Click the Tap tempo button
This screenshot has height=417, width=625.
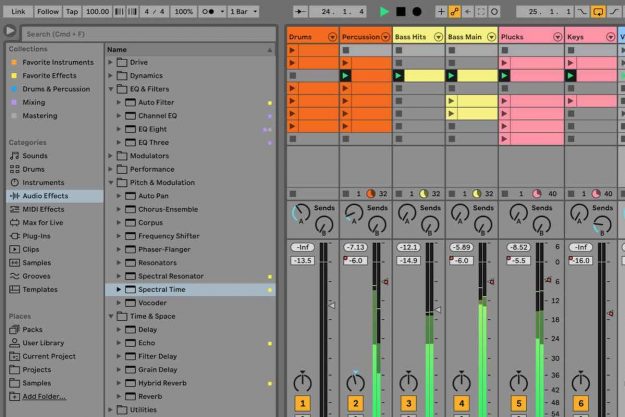pos(72,12)
